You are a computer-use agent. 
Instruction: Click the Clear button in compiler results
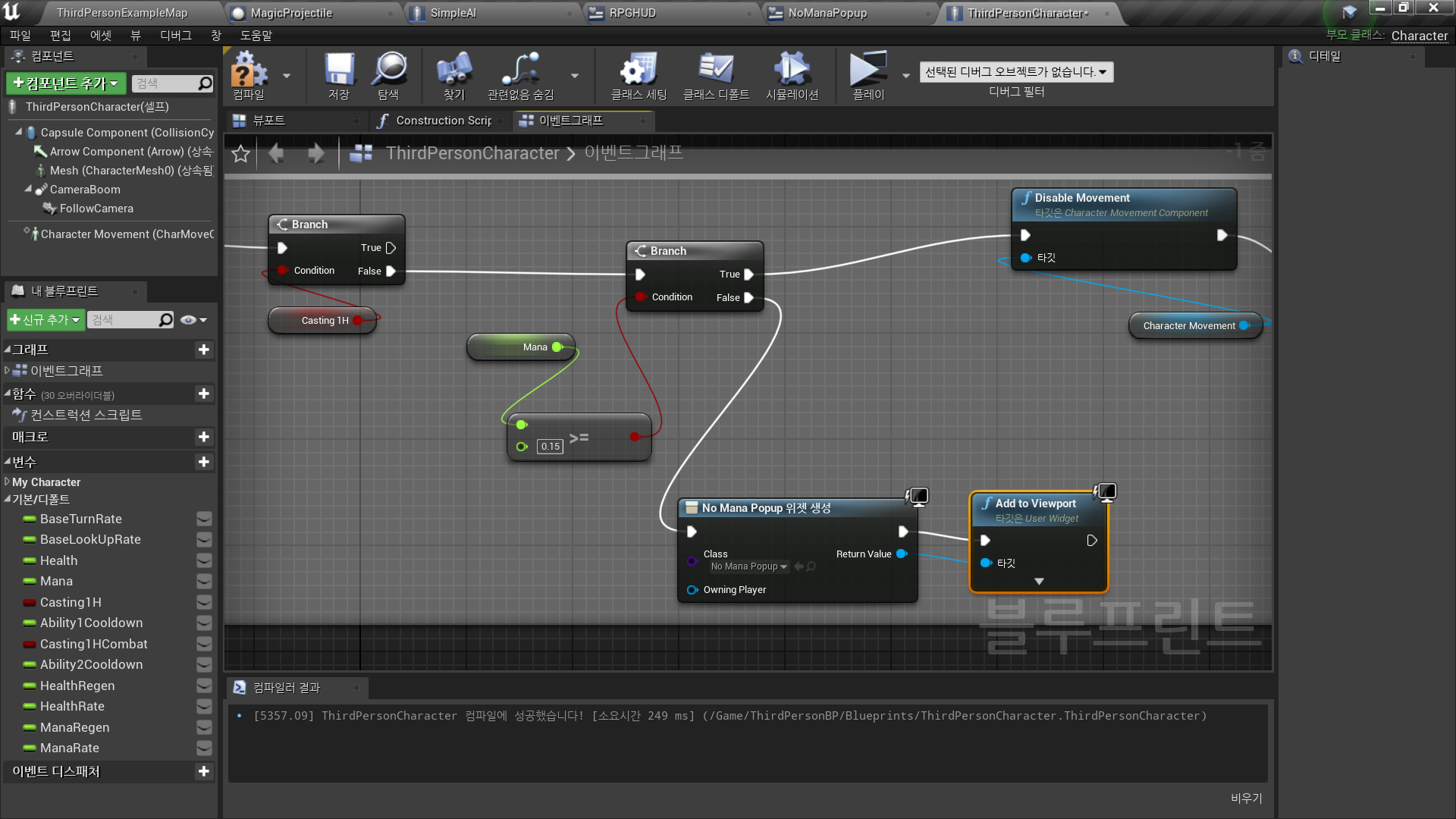point(1246,798)
